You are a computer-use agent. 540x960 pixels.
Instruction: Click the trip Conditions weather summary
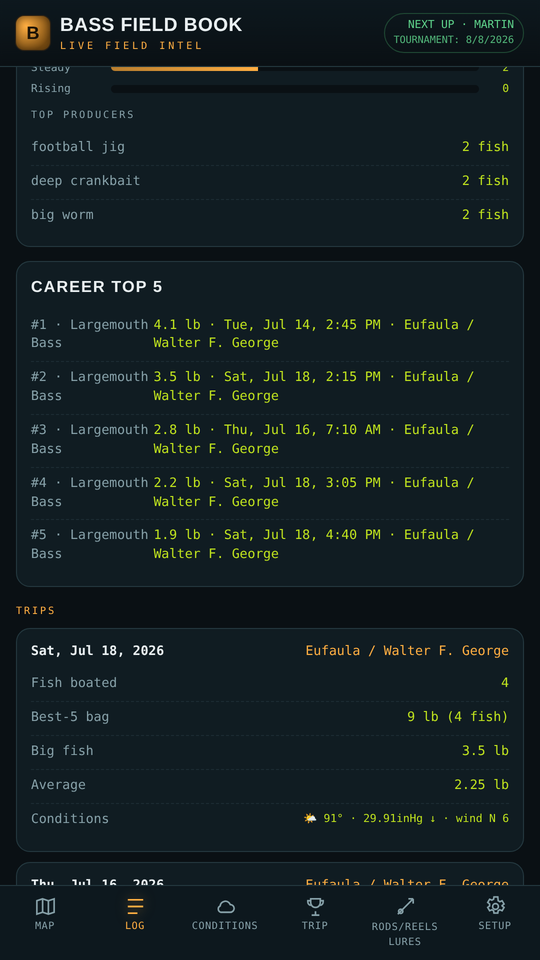(407, 819)
